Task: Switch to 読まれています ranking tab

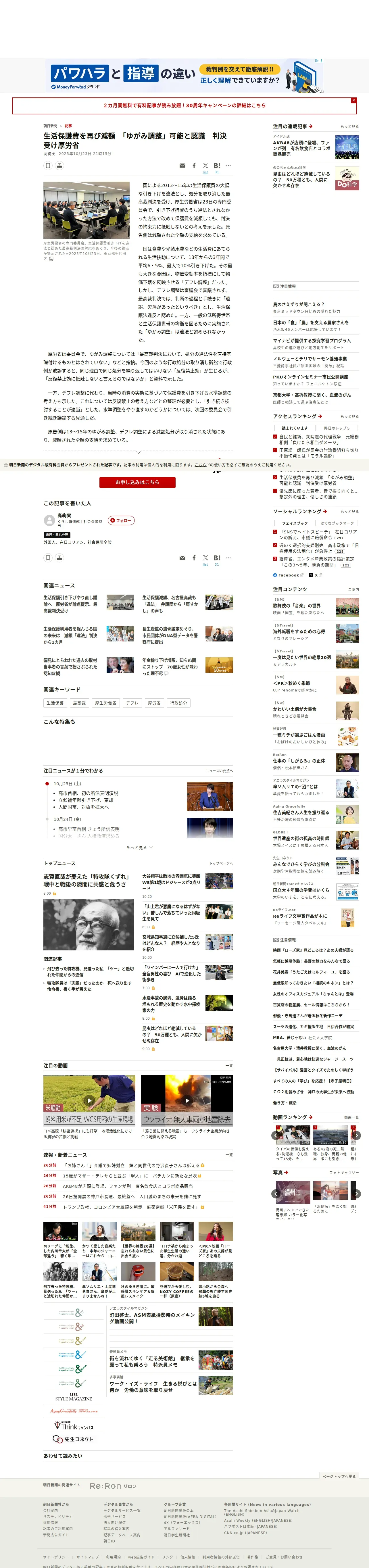Action: (x=295, y=428)
